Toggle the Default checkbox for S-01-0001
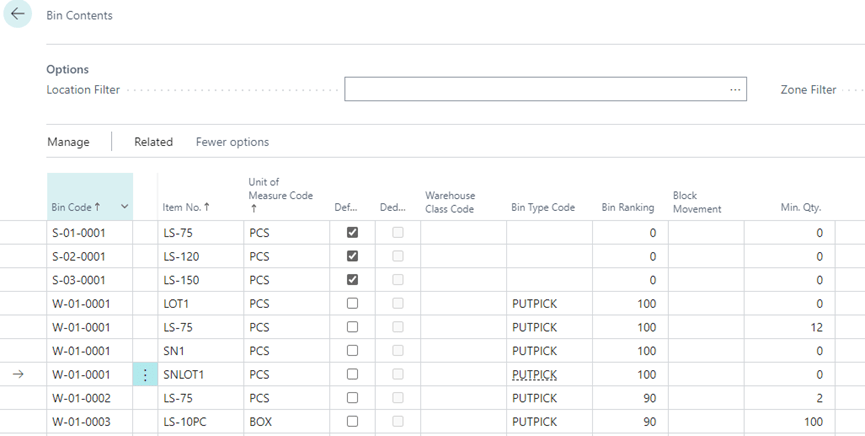This screenshot has height=436, width=865. point(352,232)
